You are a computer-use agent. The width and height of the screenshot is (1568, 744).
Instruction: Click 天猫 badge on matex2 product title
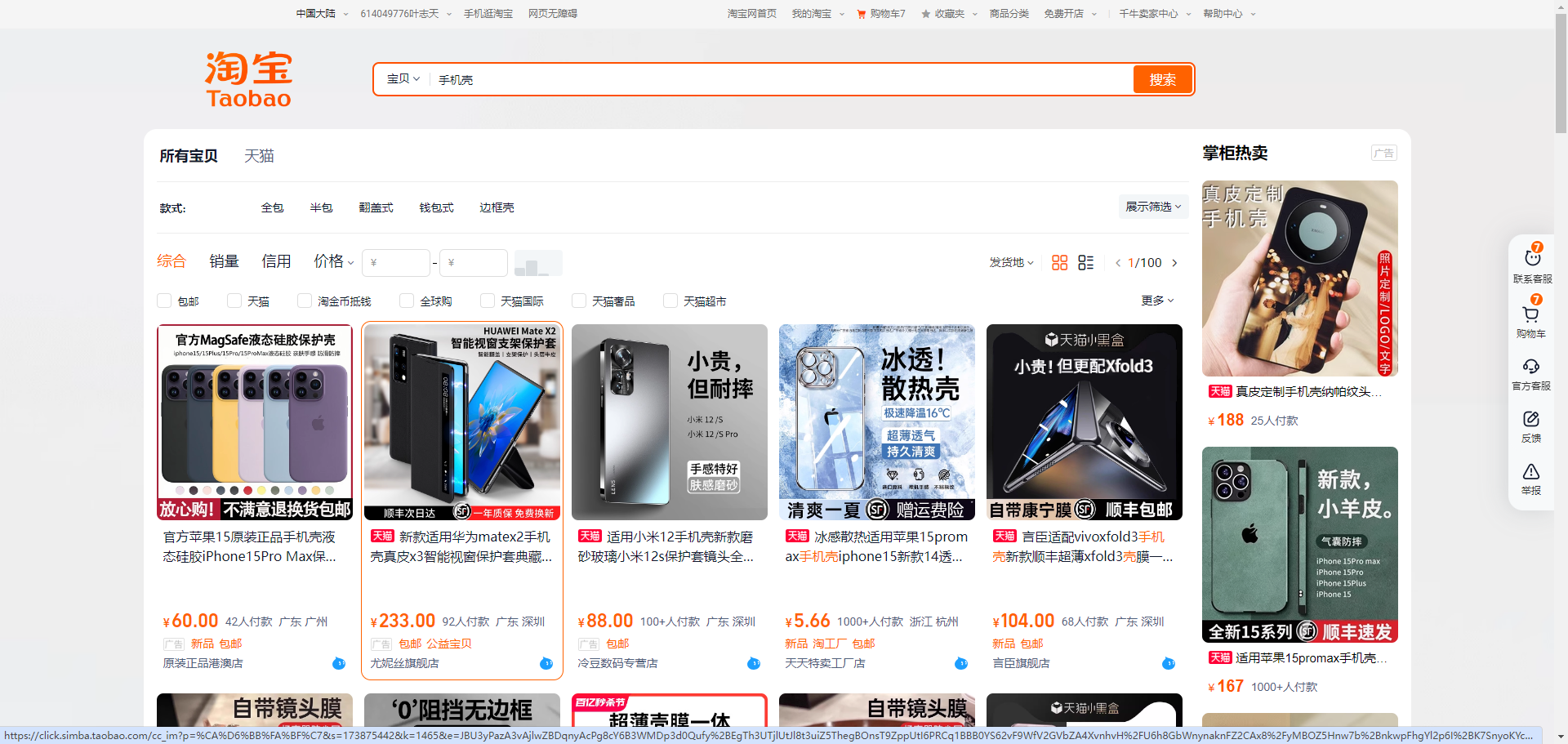coord(382,537)
